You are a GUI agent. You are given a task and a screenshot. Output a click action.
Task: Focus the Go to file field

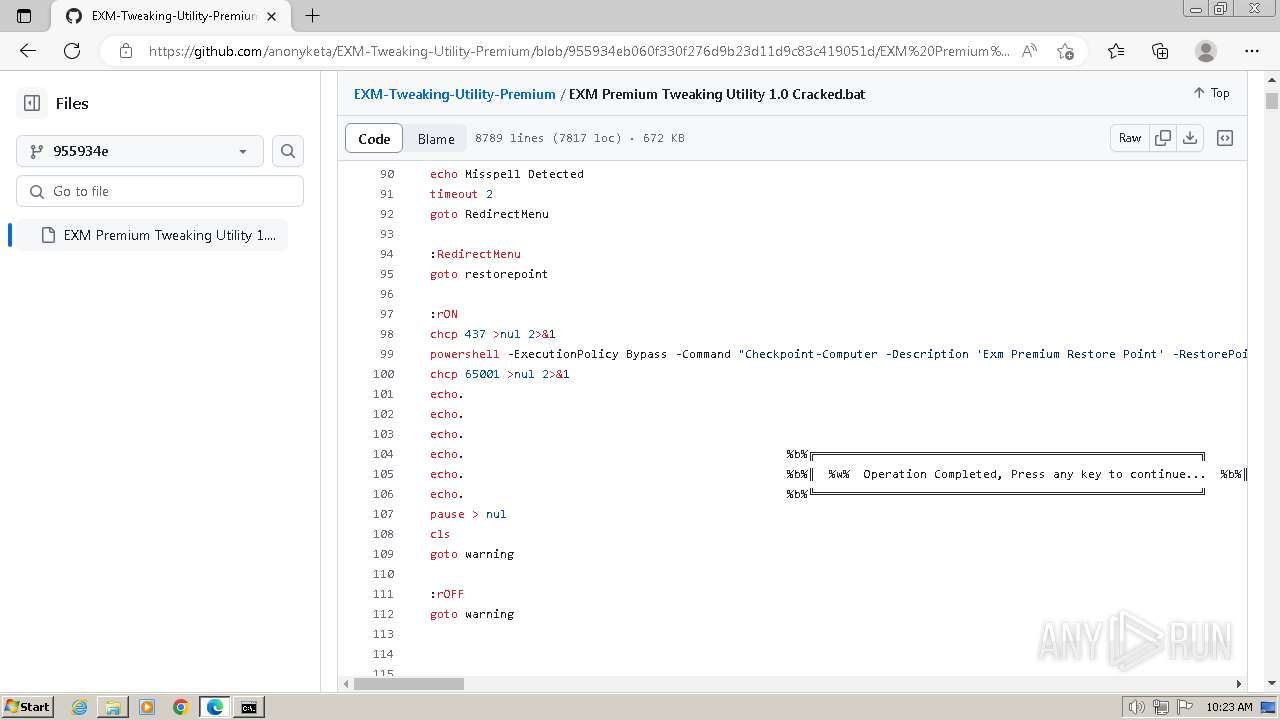coord(160,191)
